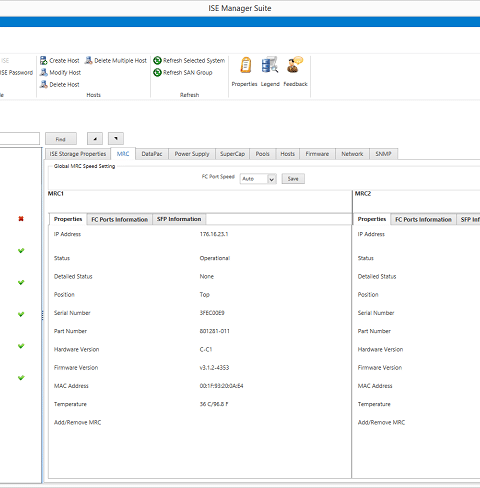Open the Hosts tab
The width and height of the screenshot is (480, 488).
[287, 154]
